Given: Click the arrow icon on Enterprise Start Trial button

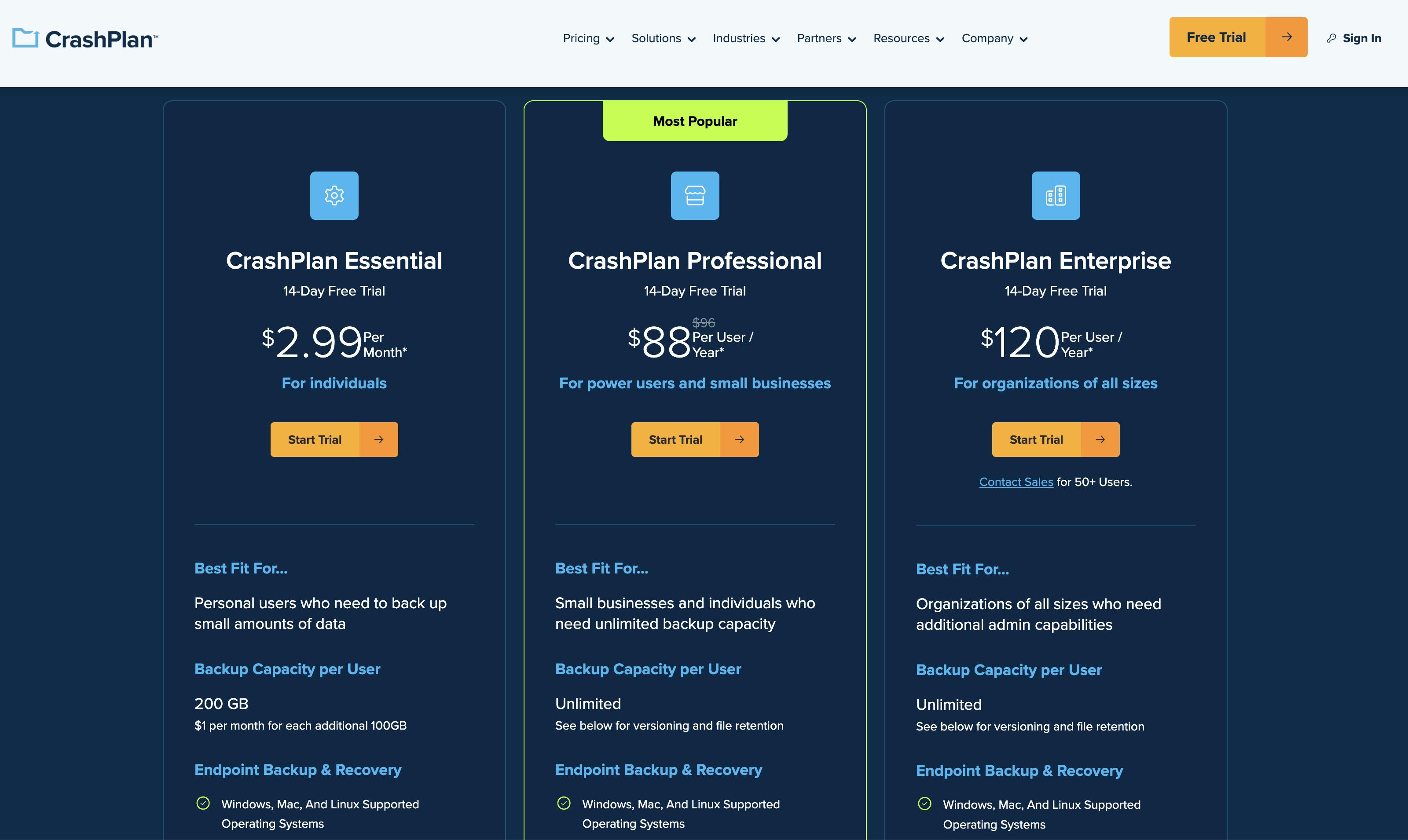Looking at the screenshot, I should coord(1100,439).
